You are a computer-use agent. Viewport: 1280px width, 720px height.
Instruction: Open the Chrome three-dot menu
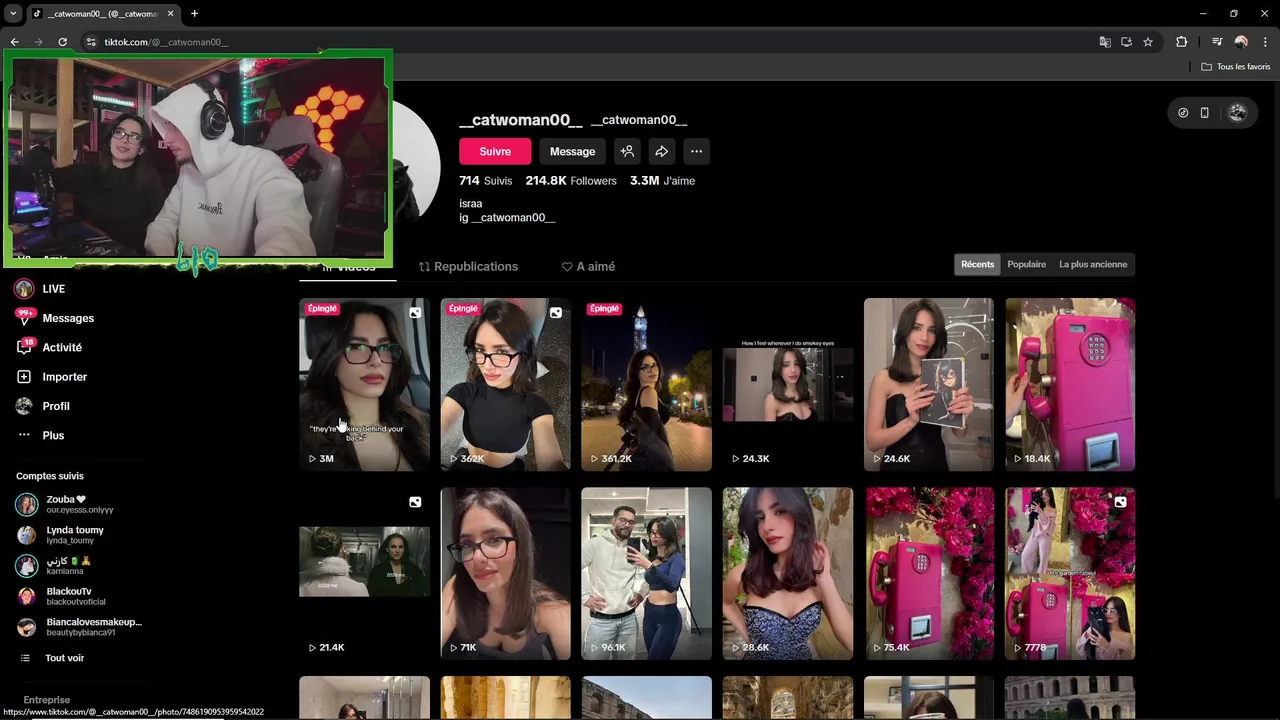[1265, 42]
